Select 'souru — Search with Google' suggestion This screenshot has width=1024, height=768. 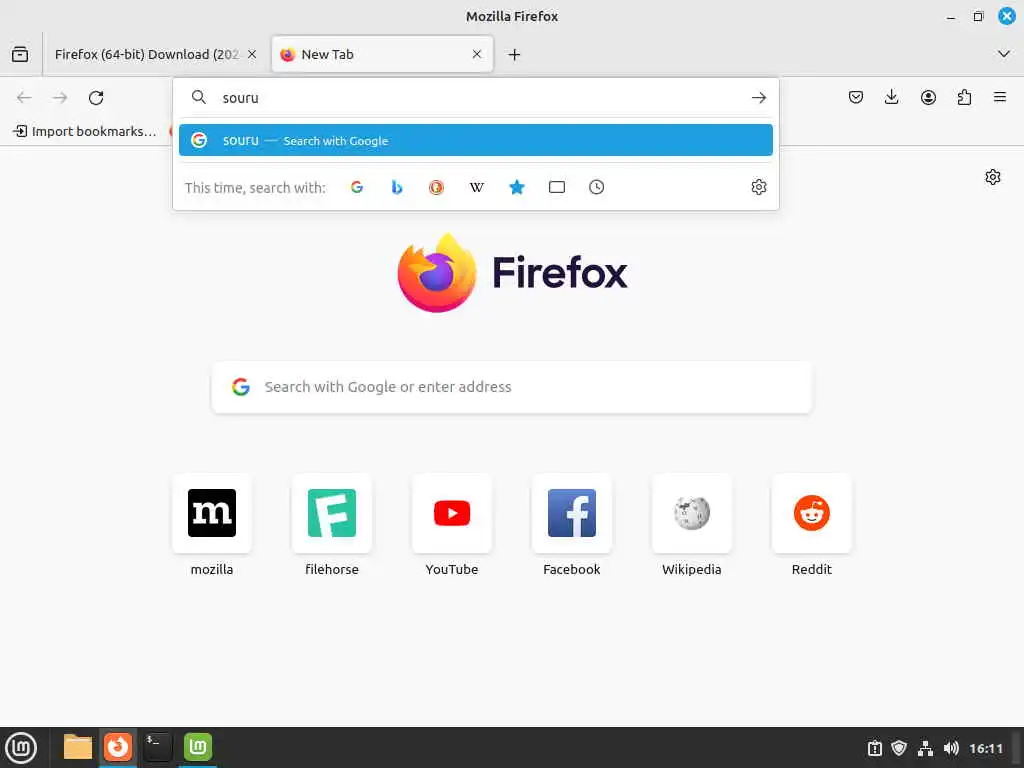click(x=475, y=140)
